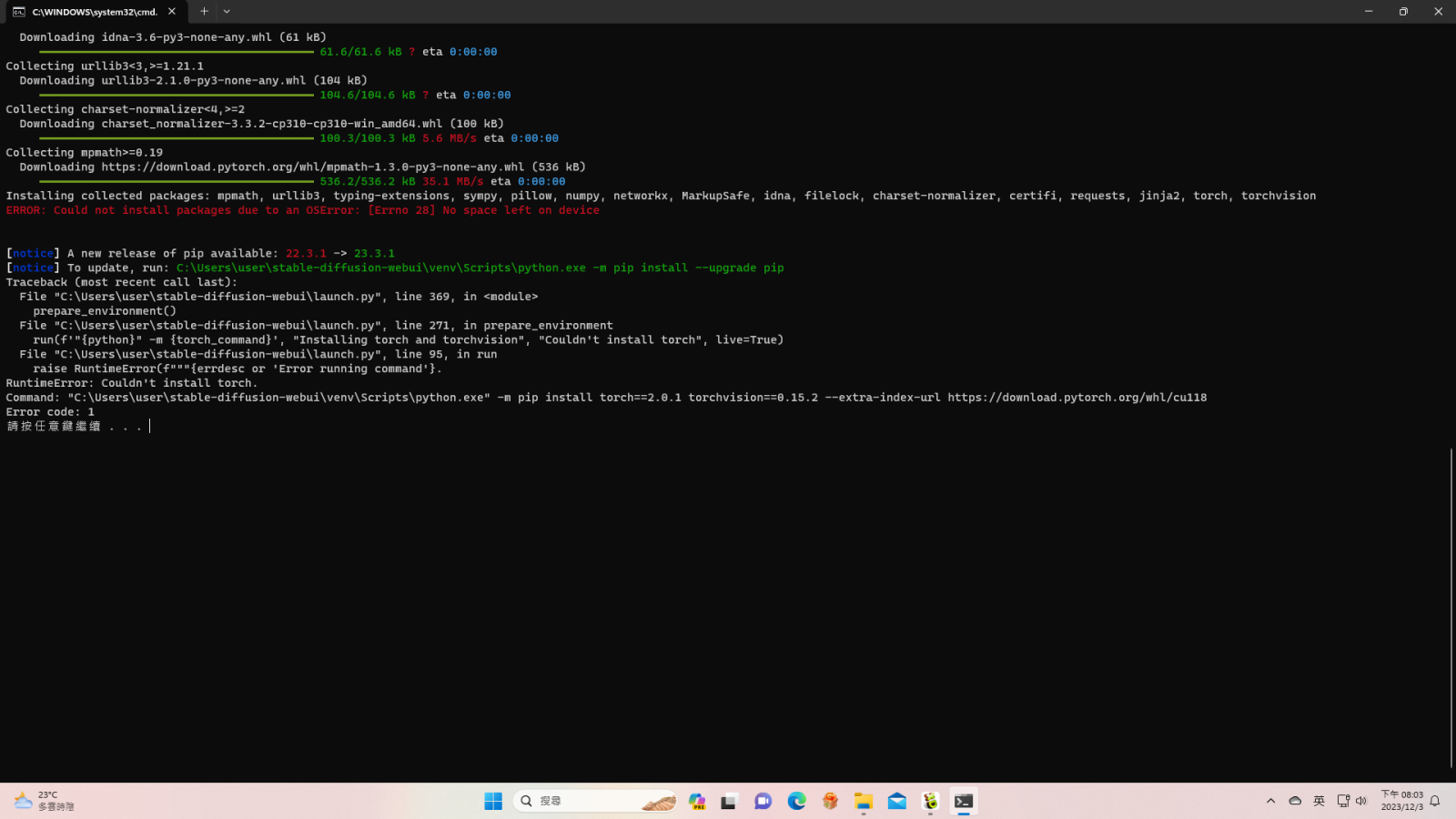Viewport: 1456px width, 819px height.
Task: Open the Mail app
Action: (897, 801)
